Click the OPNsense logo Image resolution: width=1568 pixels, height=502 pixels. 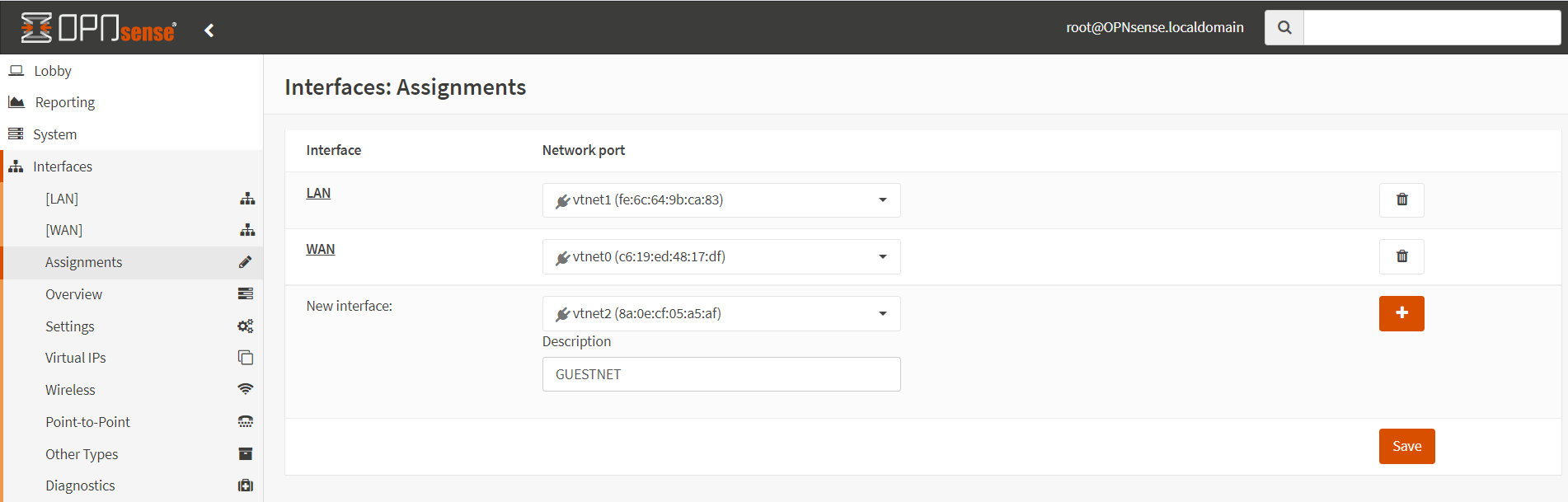98,28
